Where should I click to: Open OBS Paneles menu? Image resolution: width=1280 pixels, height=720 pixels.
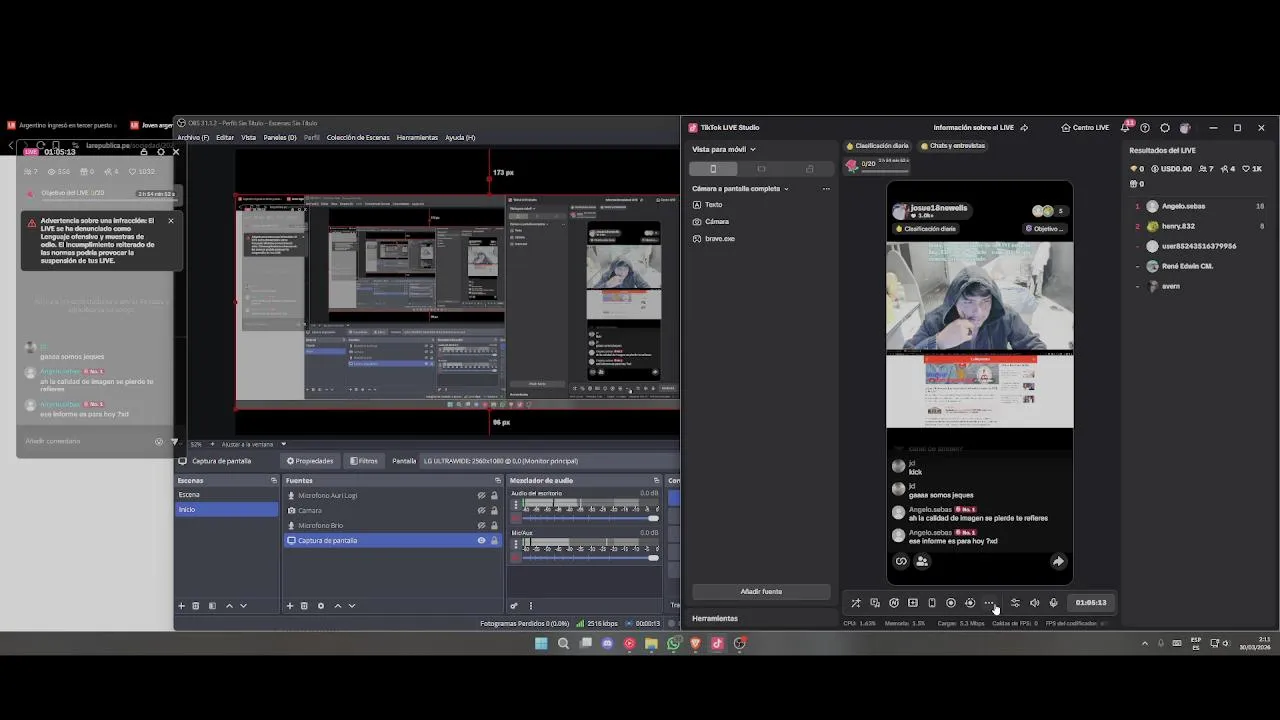point(280,138)
